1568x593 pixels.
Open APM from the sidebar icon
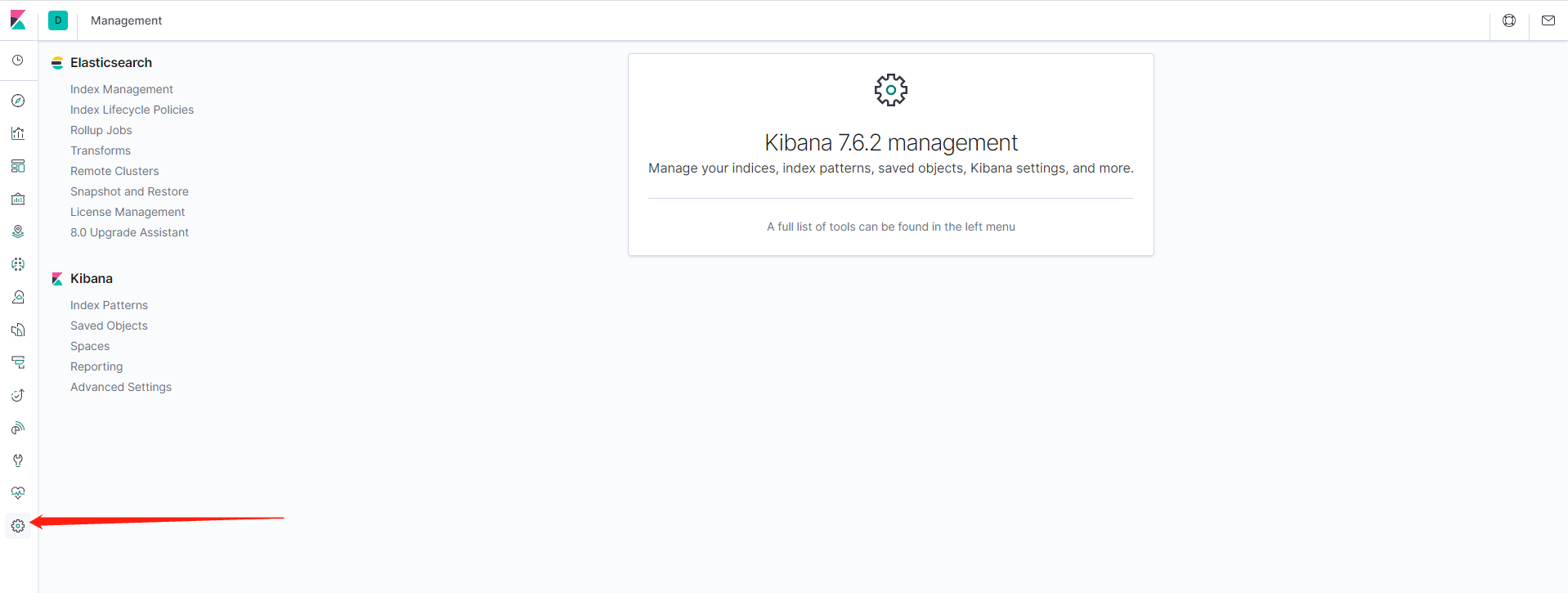click(18, 362)
